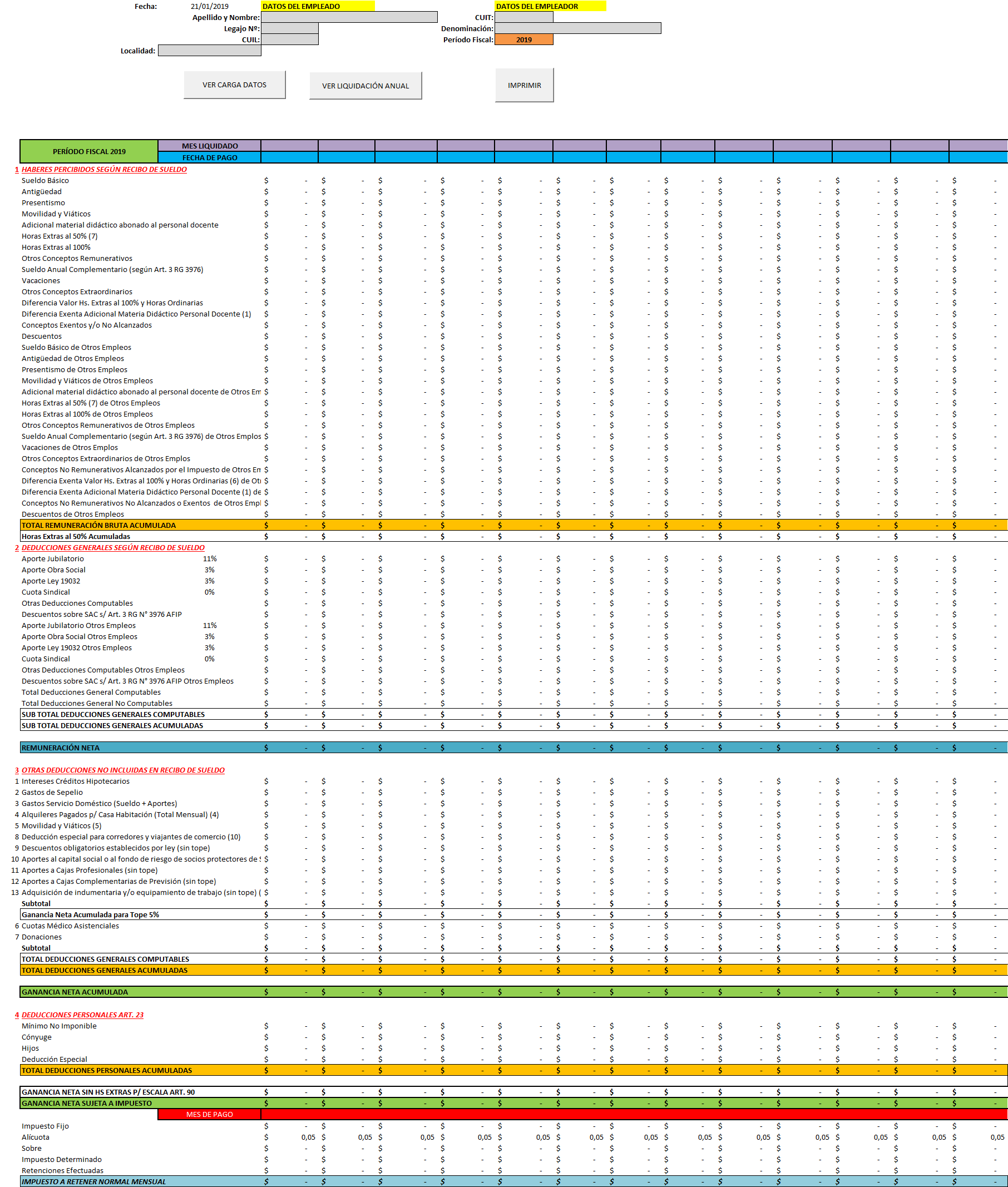The width and height of the screenshot is (1008, 1187).
Task: Open HABERES PERCIBIDOS SEGÚN RECIBO DE SUELDO heading
Action: (x=104, y=169)
